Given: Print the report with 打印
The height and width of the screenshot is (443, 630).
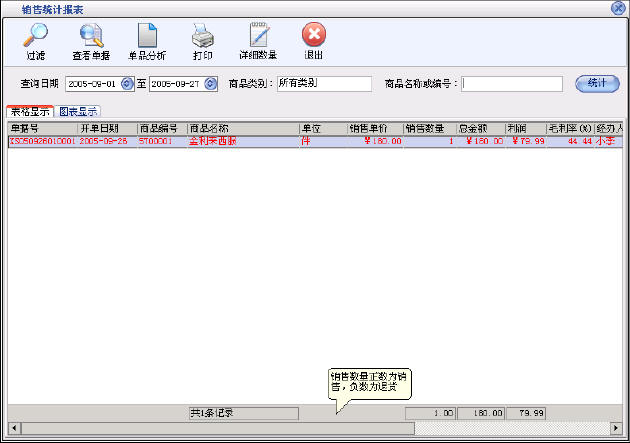Looking at the screenshot, I should (202, 41).
